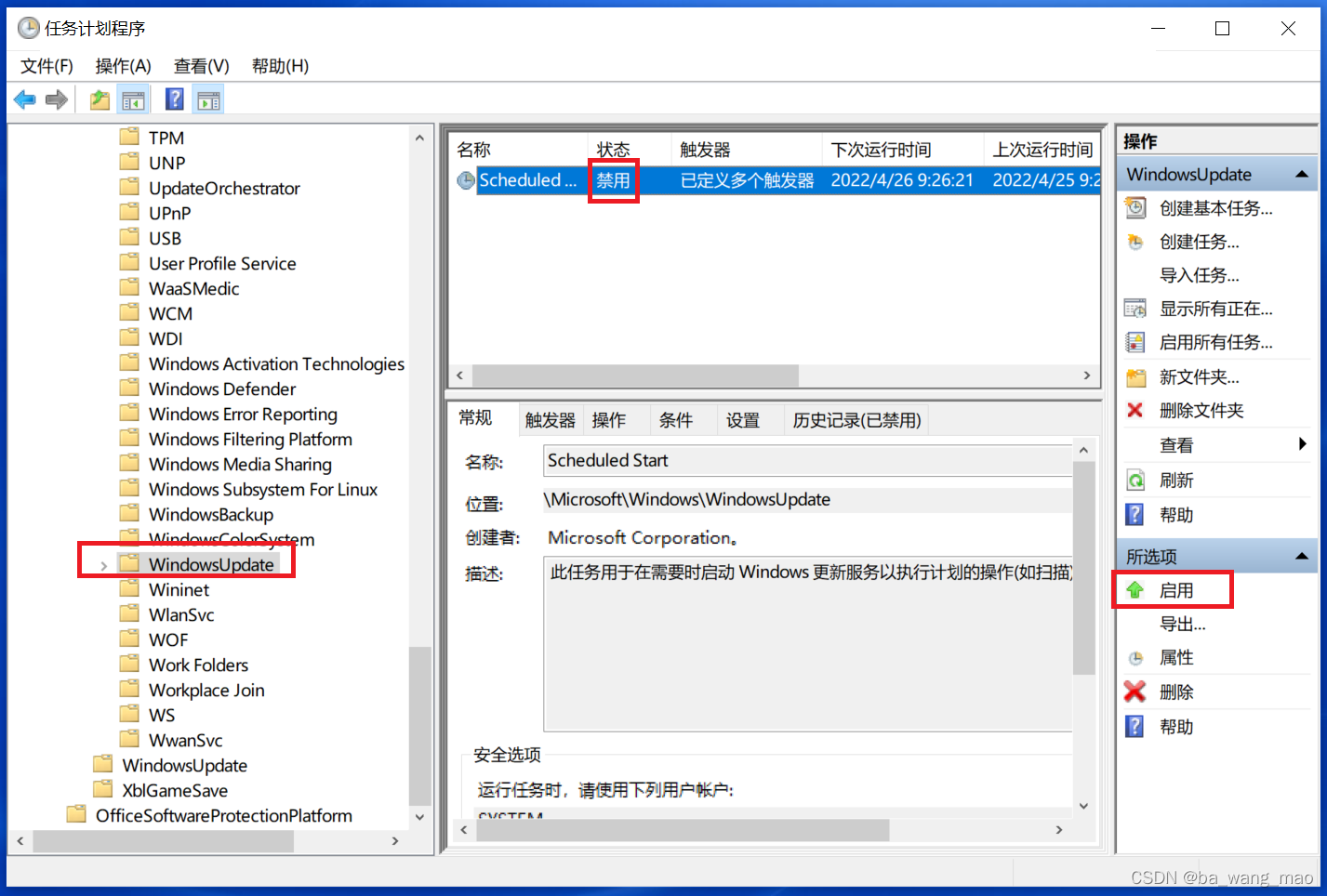Open the Action (操作) menu
The height and width of the screenshot is (896, 1327).
[123, 66]
